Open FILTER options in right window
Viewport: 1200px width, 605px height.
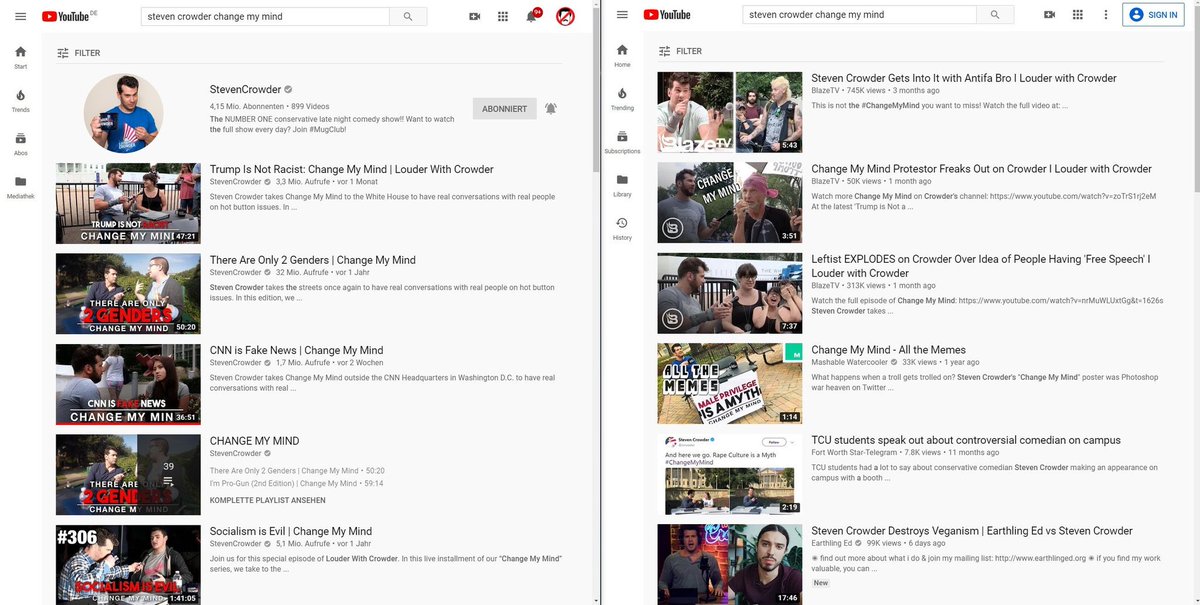[680, 51]
